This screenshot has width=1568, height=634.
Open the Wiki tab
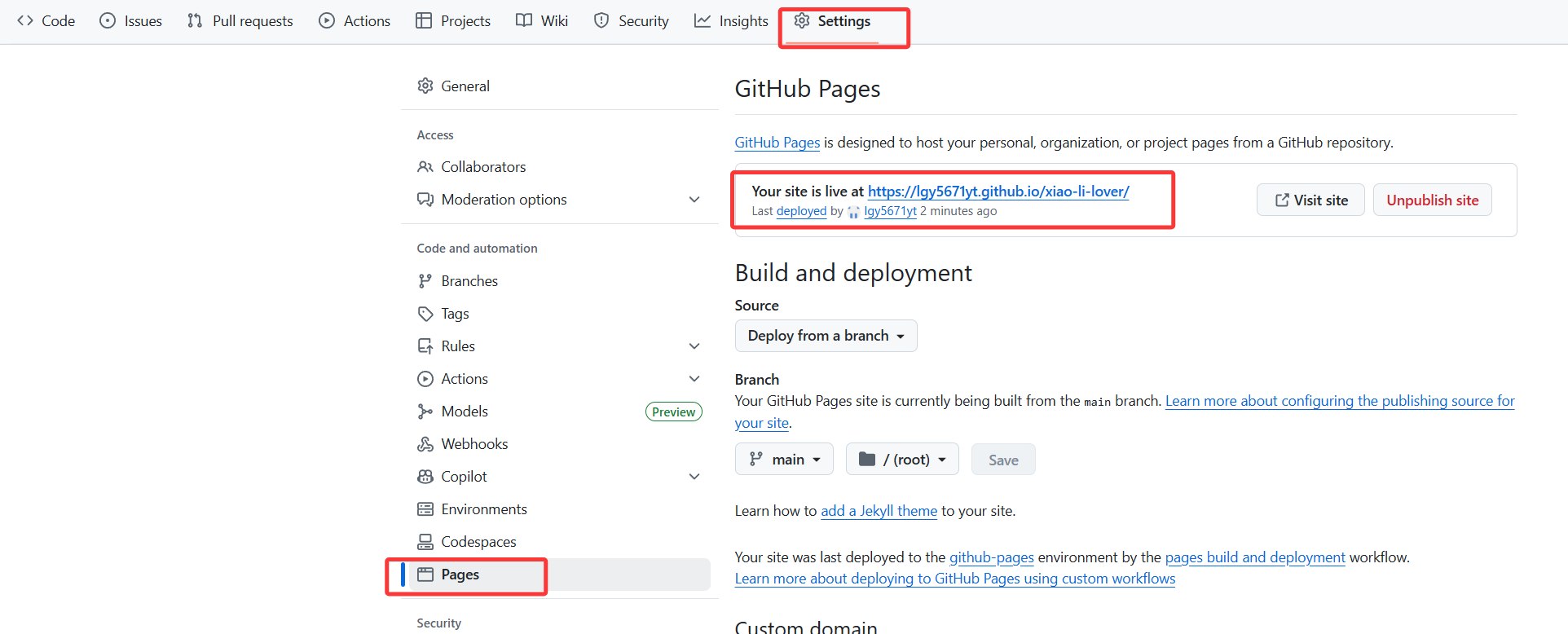pos(542,21)
